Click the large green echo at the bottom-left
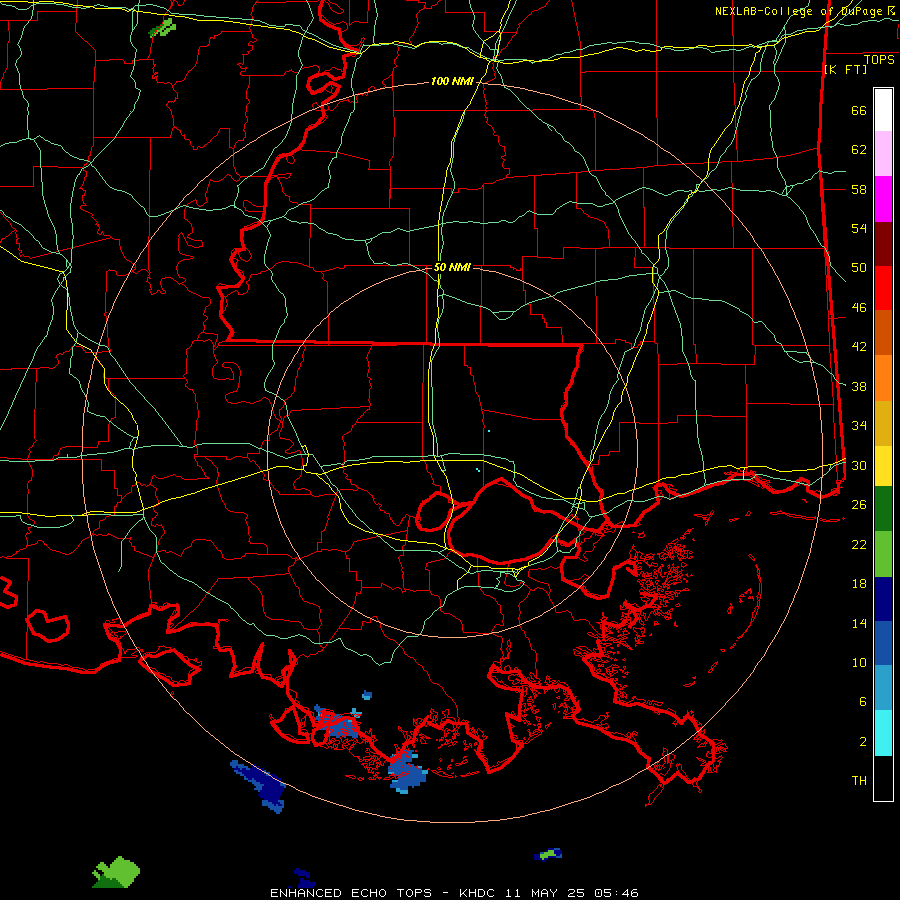900x900 pixels. (117, 872)
